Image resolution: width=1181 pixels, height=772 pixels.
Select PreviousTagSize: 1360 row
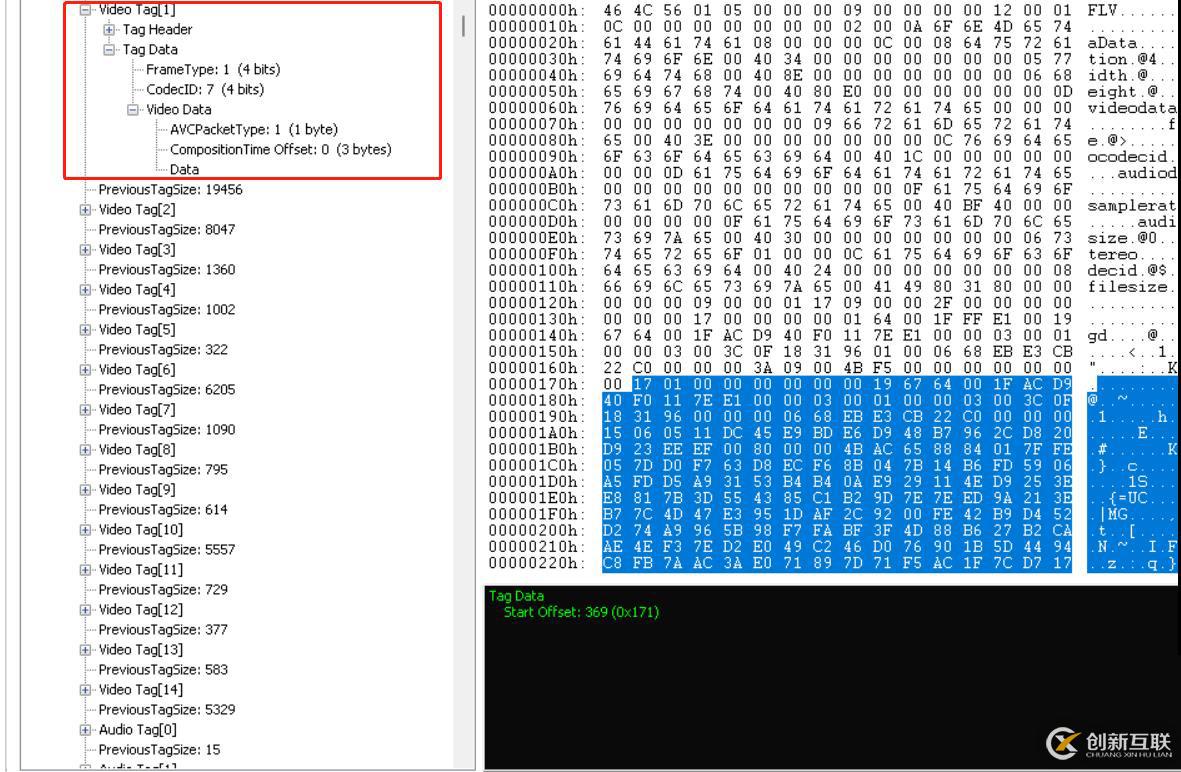[x=167, y=269]
